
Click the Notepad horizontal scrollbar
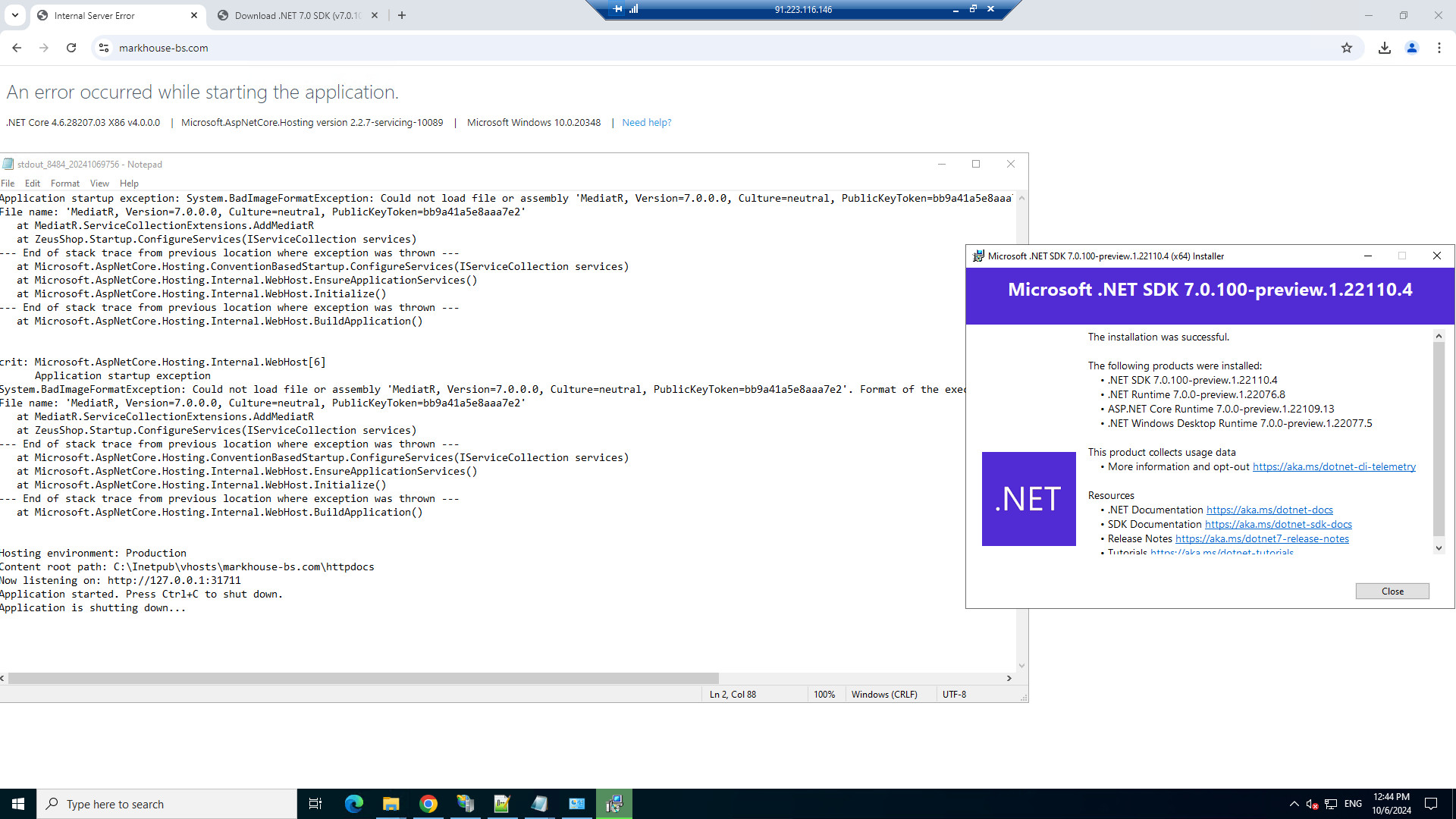[362, 678]
